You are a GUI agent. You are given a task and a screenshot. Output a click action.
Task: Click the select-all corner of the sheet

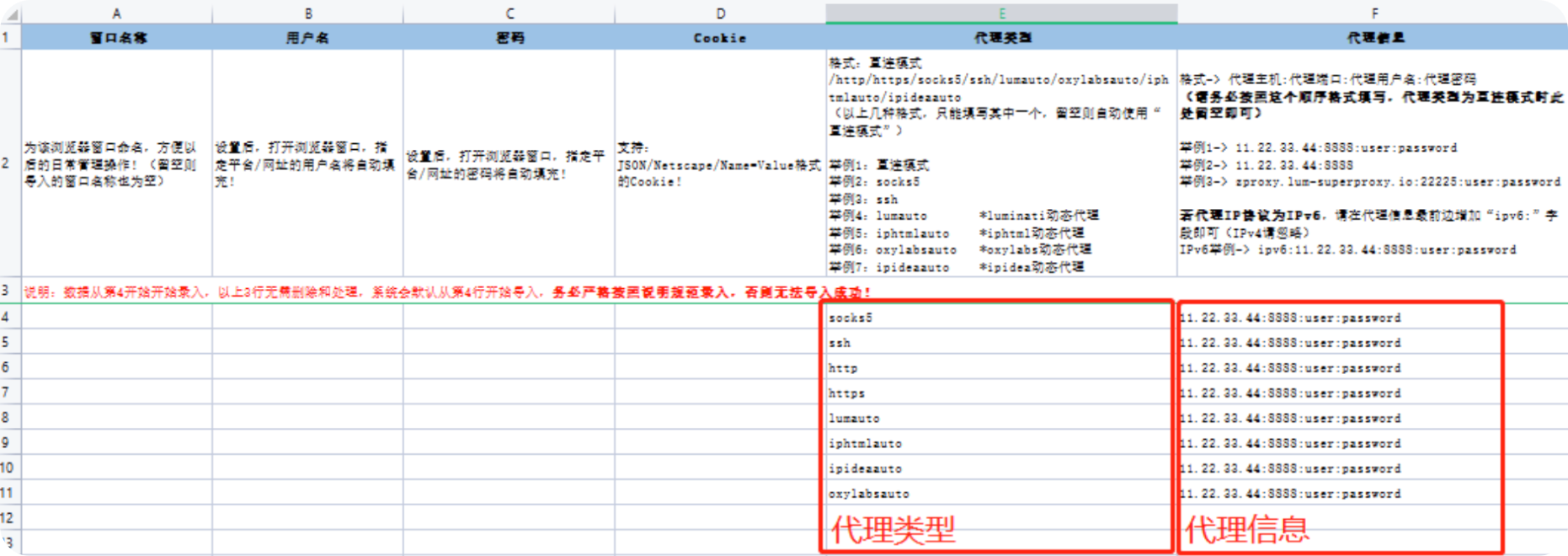pos(10,13)
